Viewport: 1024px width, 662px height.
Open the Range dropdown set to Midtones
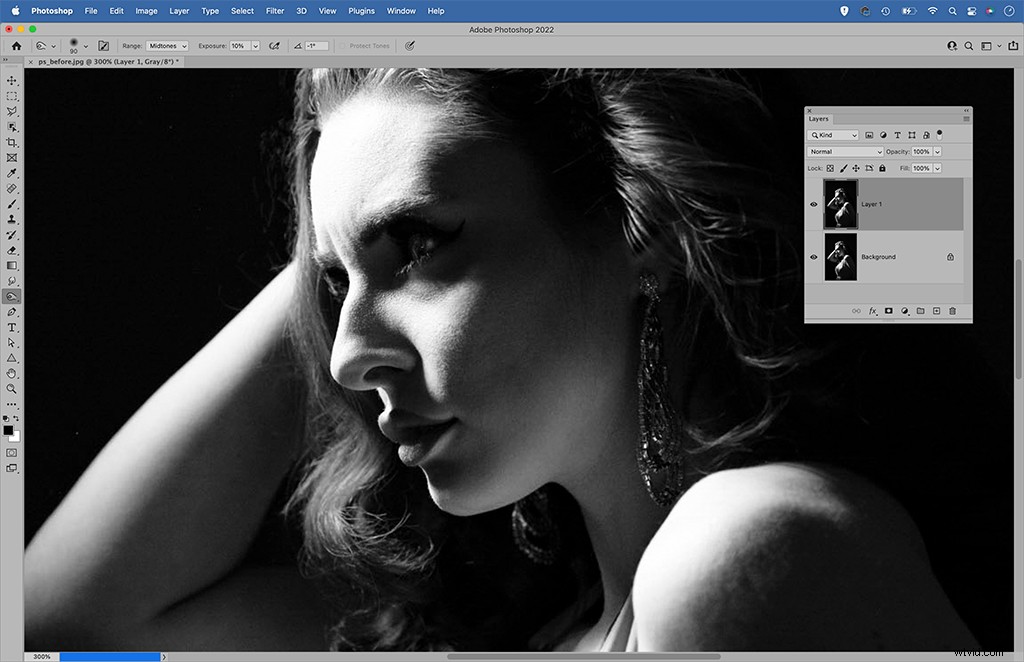point(167,45)
